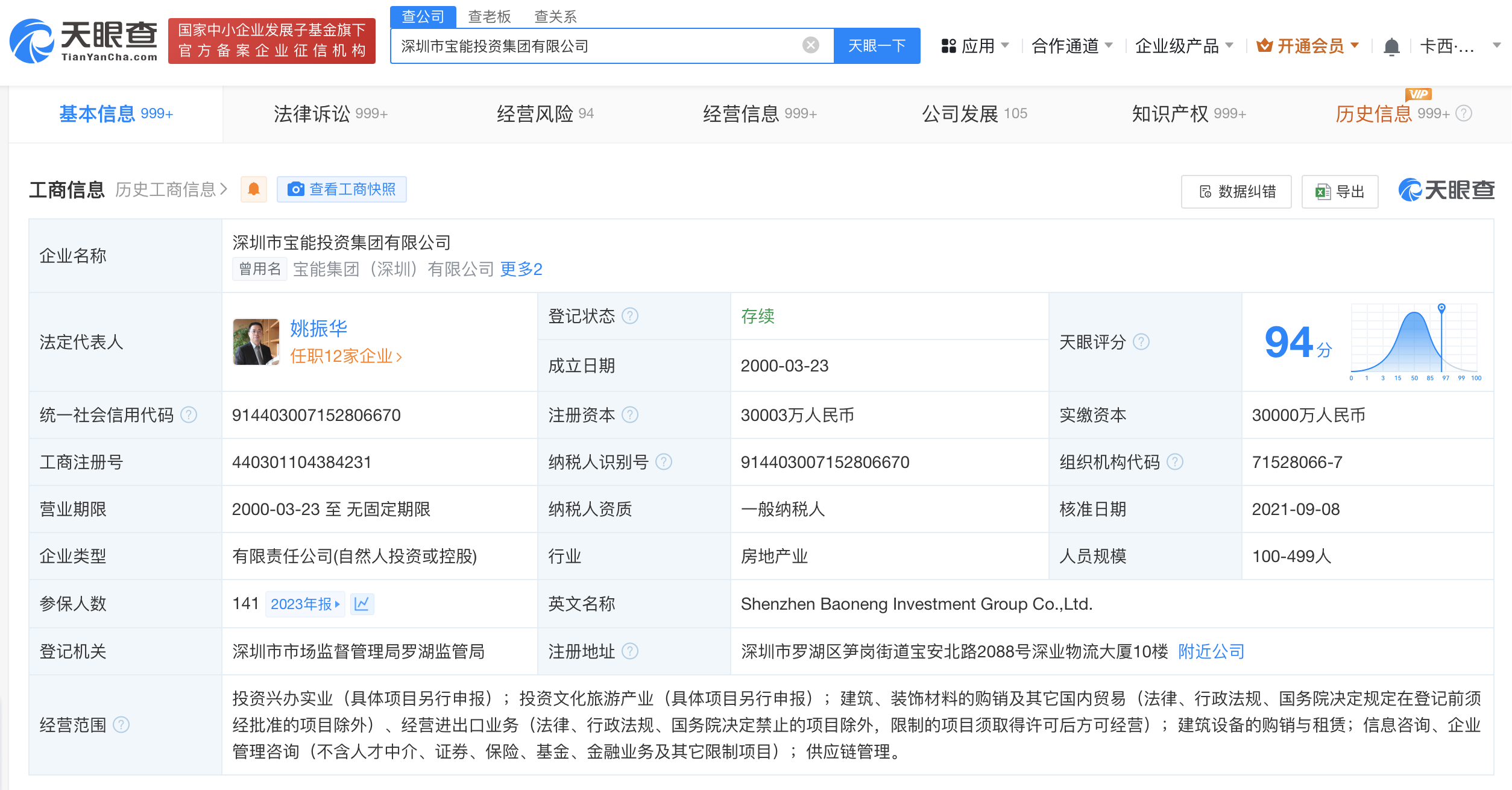Viewport: 1512px width, 790px height.
Task: Open the help icon beside 注册资本
Action: 630,415
